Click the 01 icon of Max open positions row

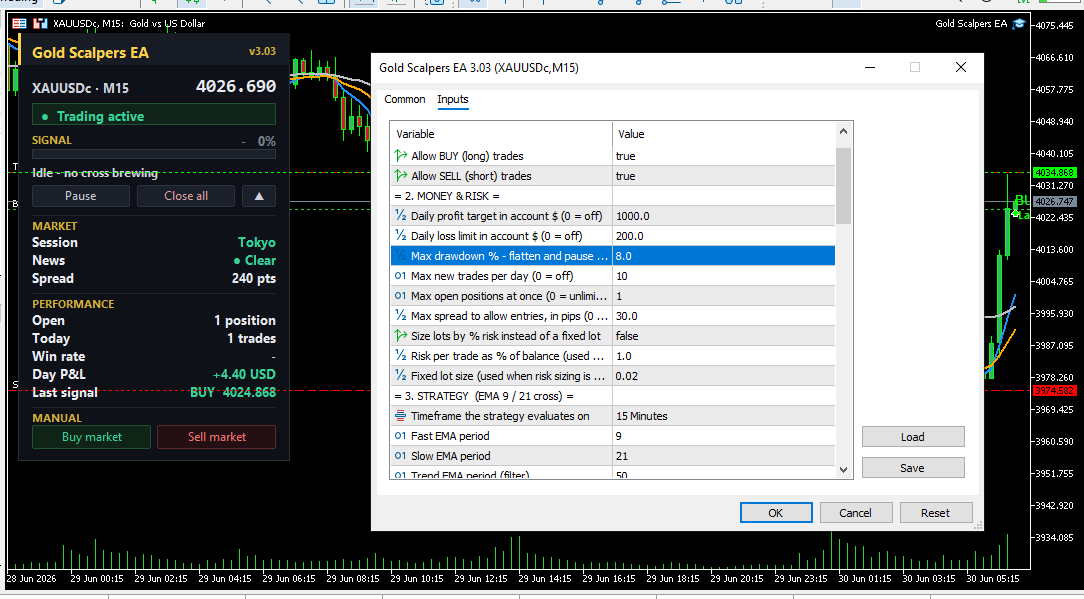point(401,296)
